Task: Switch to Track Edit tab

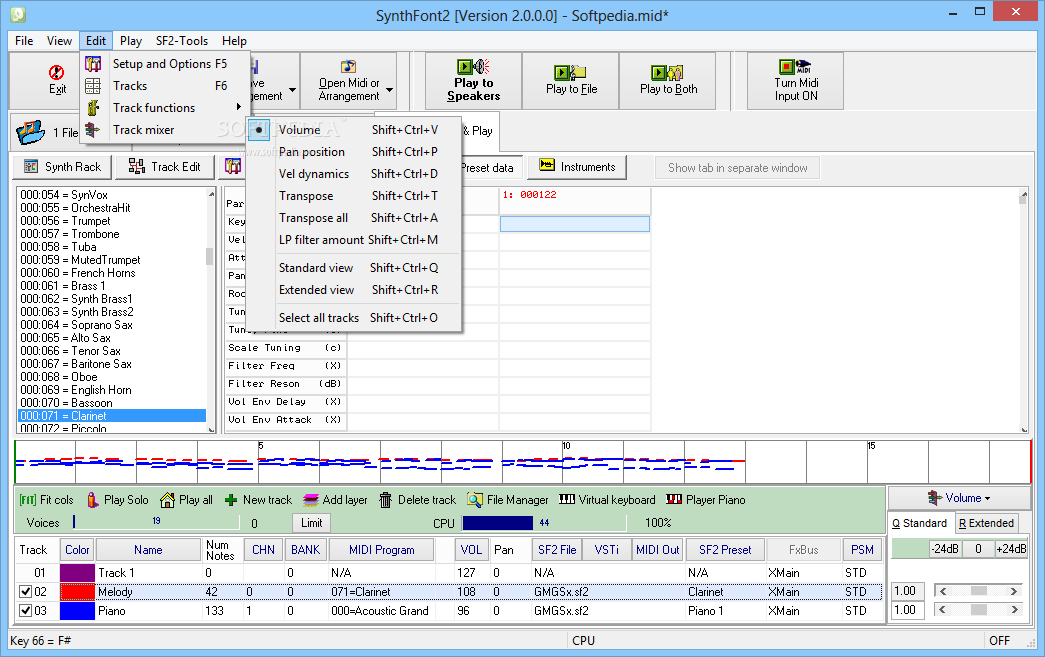Action: tap(165, 167)
